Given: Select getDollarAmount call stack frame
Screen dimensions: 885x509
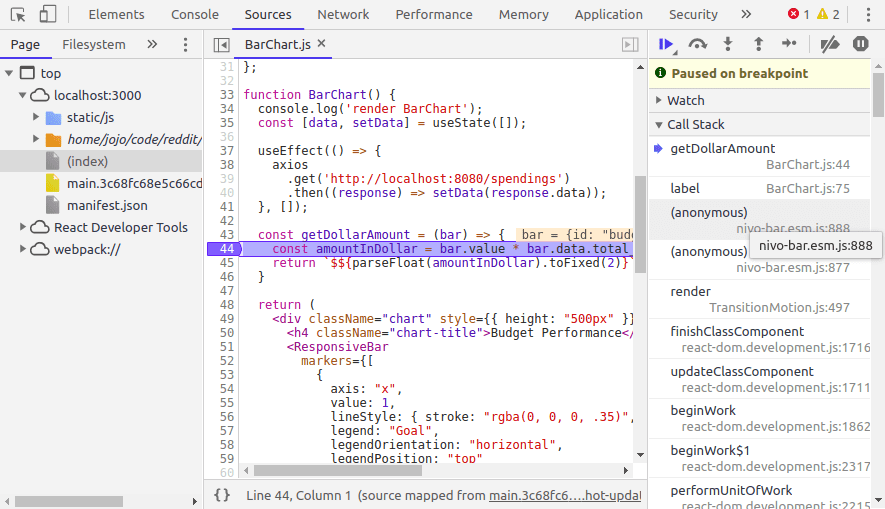Looking at the screenshot, I should [759, 156].
